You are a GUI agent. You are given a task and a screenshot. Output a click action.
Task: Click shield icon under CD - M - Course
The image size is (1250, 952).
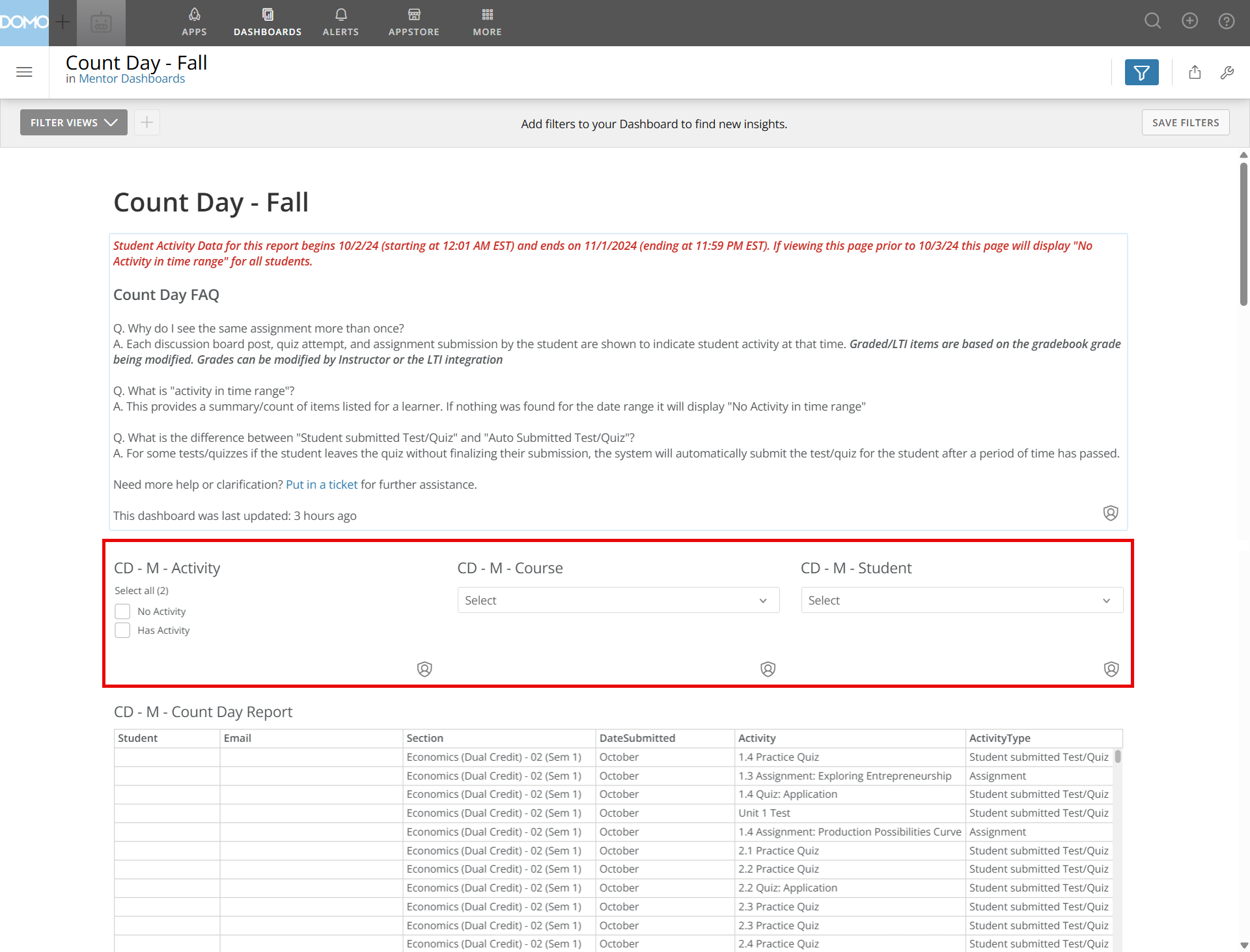pyautogui.click(x=768, y=669)
